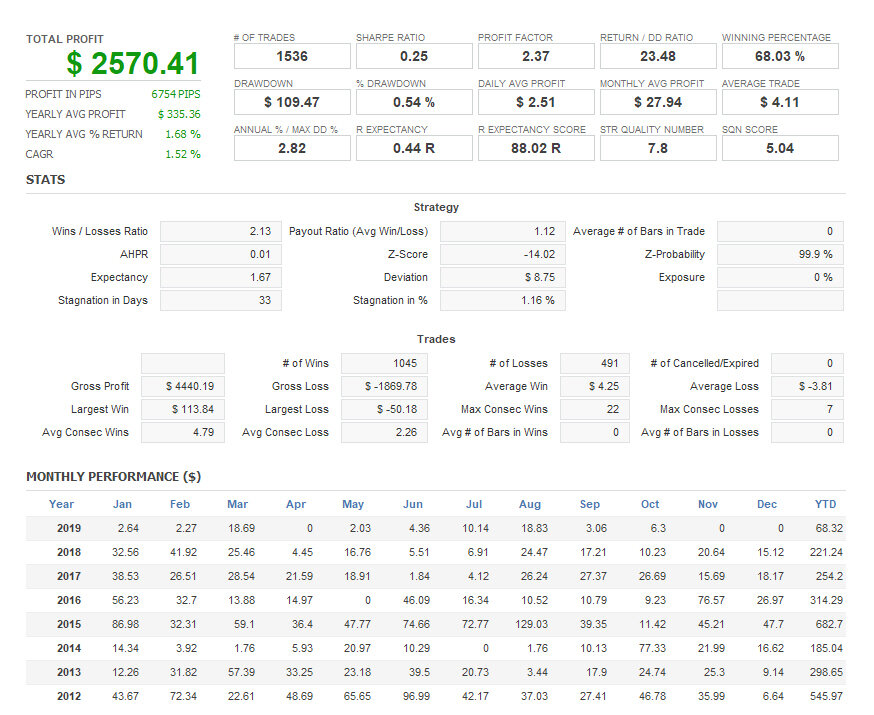Viewport: 874px width, 715px height.
Task: Click Annual % / Max DD % box 2.82
Action: click(292, 148)
